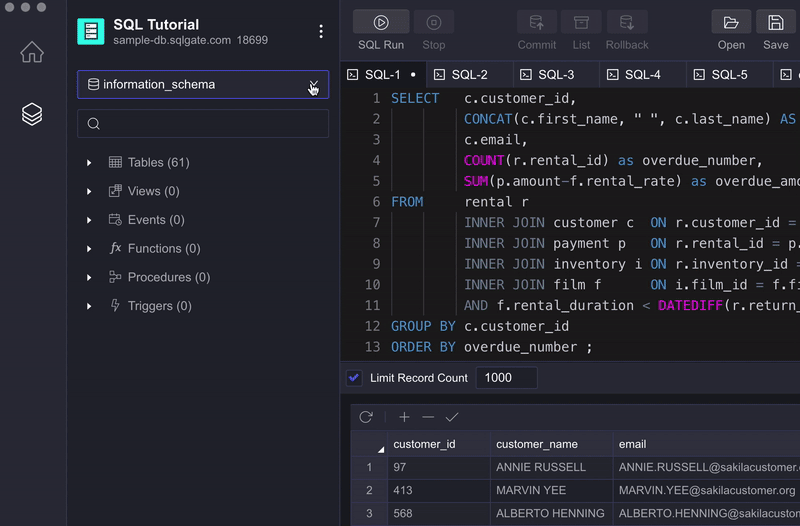The image size is (800, 526).
Task: Switch to the SQL-4 tab
Action: (643, 74)
